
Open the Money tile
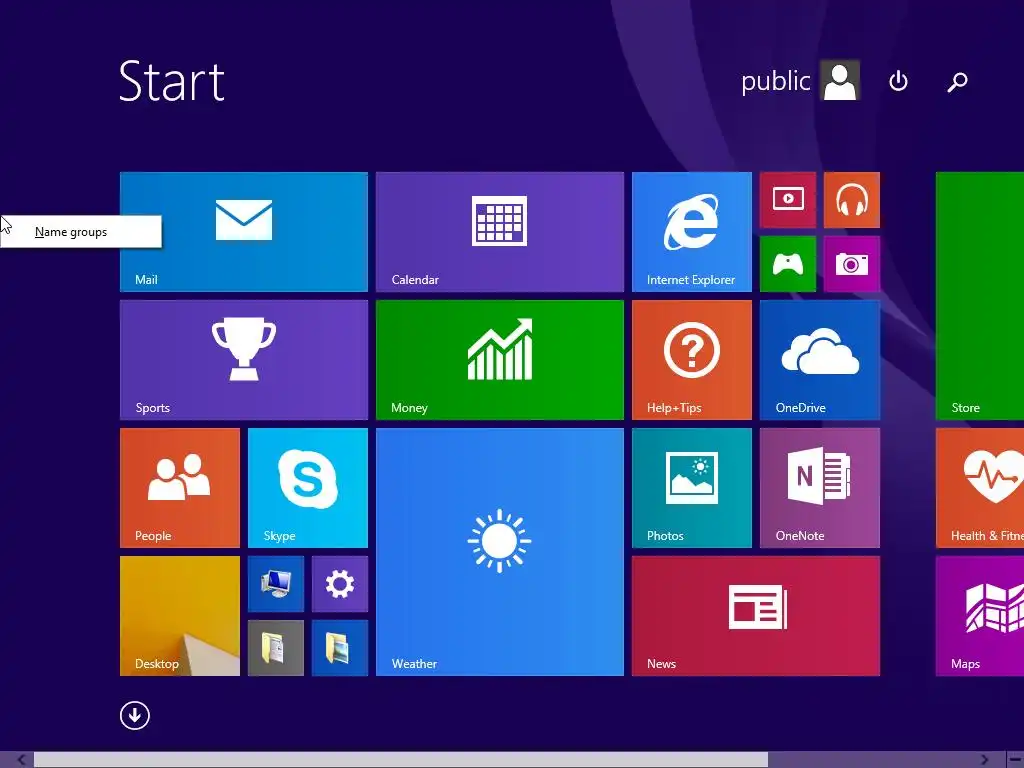pyautogui.click(x=500, y=360)
